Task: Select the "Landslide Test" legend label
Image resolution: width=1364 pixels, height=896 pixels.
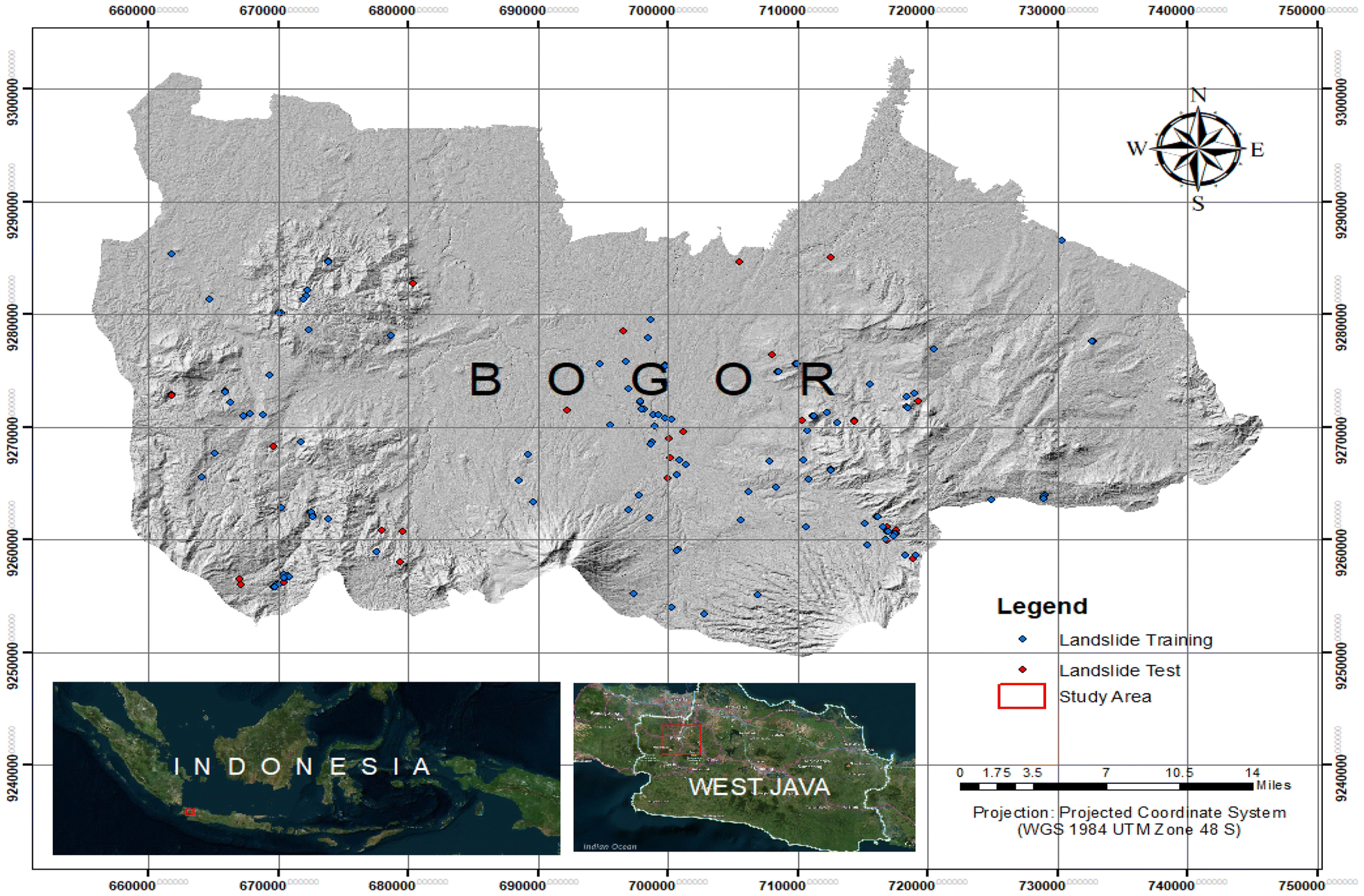Action: [x=1119, y=671]
